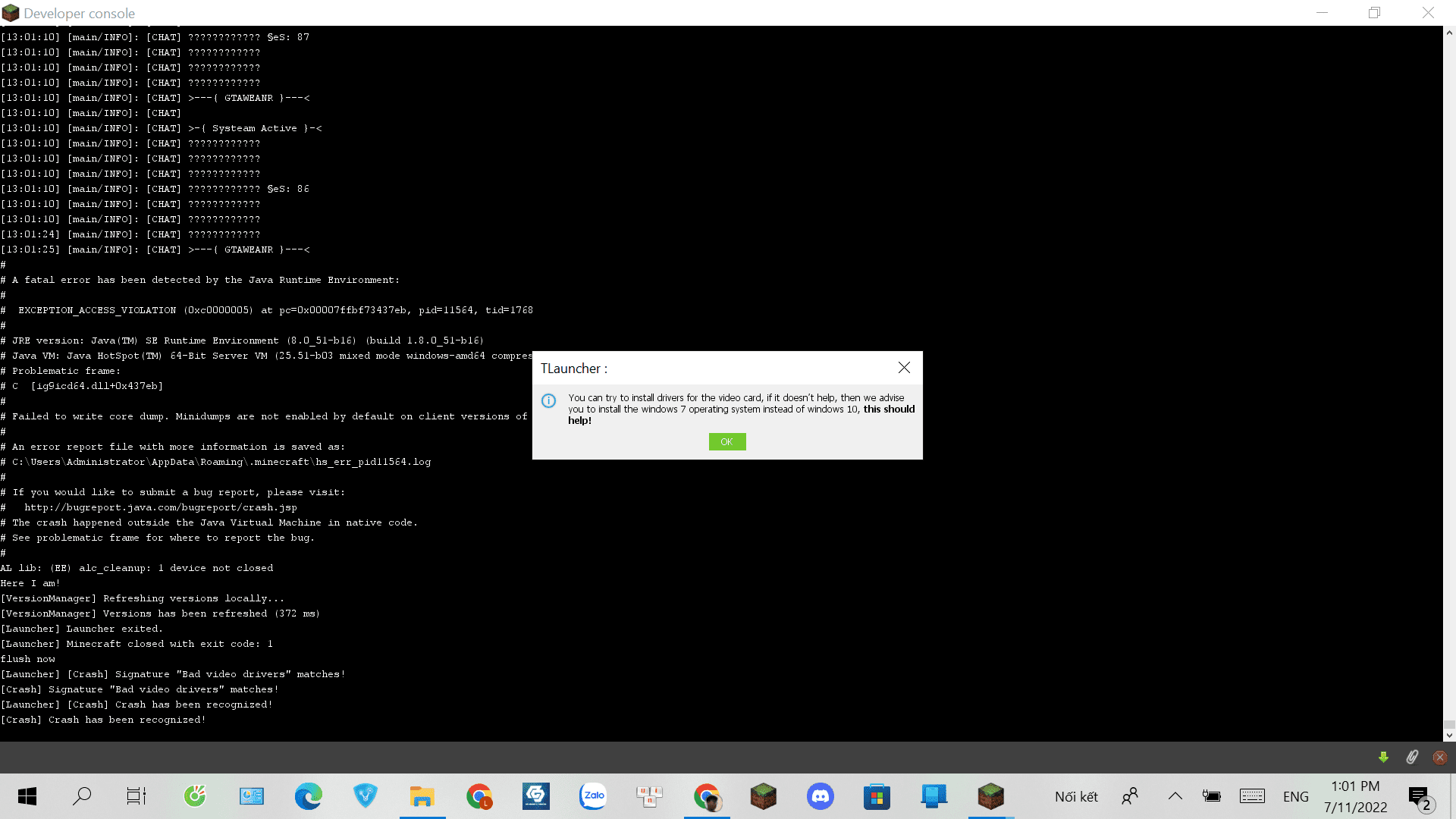Open the notification center with 2 alerts
1456x819 pixels.
(1420, 796)
